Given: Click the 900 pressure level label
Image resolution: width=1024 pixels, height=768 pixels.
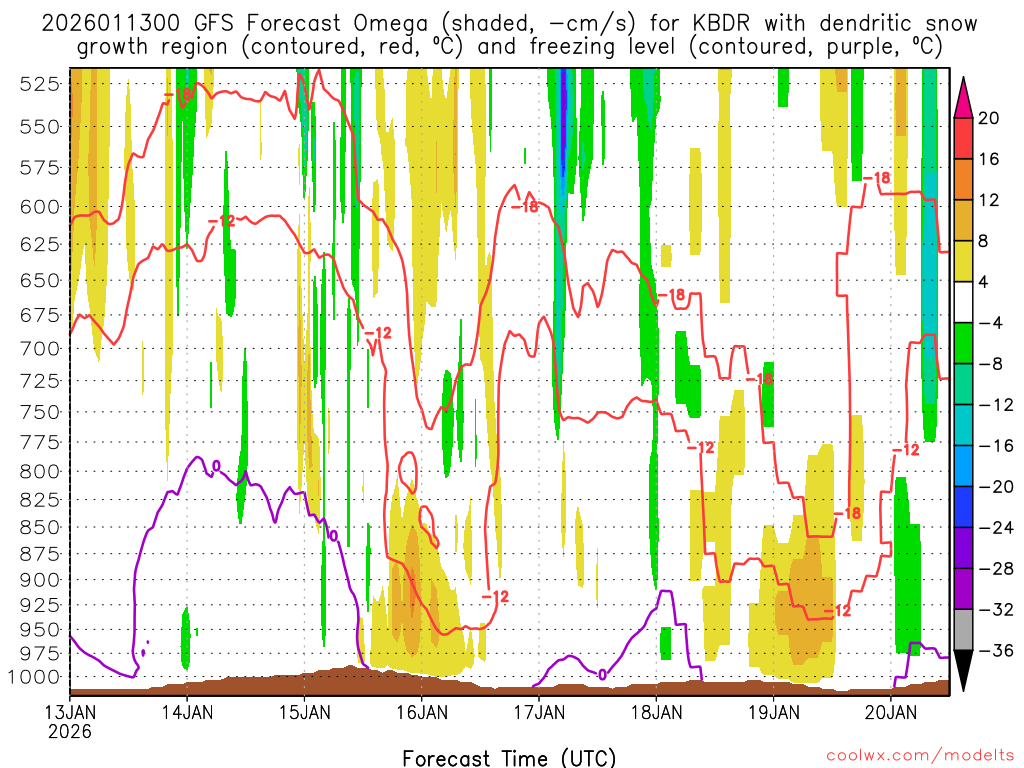Looking at the screenshot, I should coord(39,579).
